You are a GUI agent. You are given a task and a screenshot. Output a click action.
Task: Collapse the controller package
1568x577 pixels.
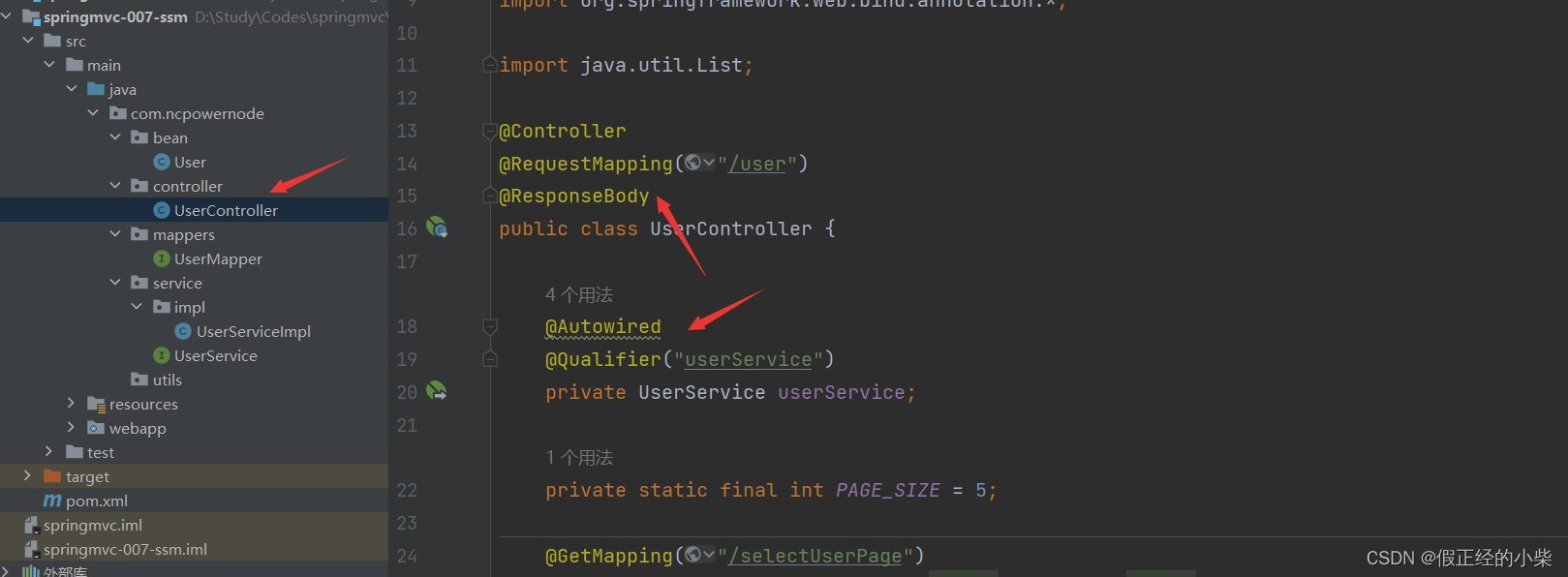(115, 185)
